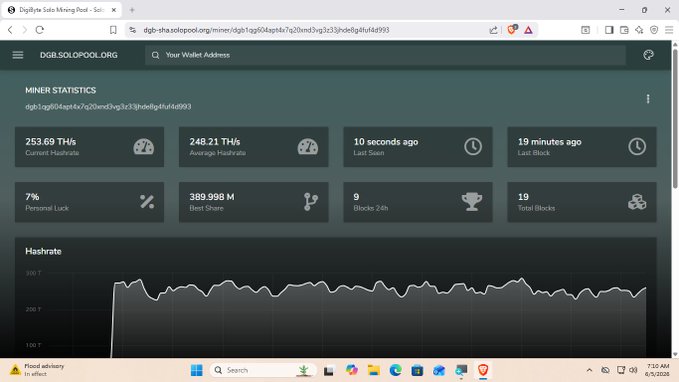679x382 pixels.
Task: Open Microsoft Edge from the taskbar
Action: pyautogui.click(x=395, y=370)
